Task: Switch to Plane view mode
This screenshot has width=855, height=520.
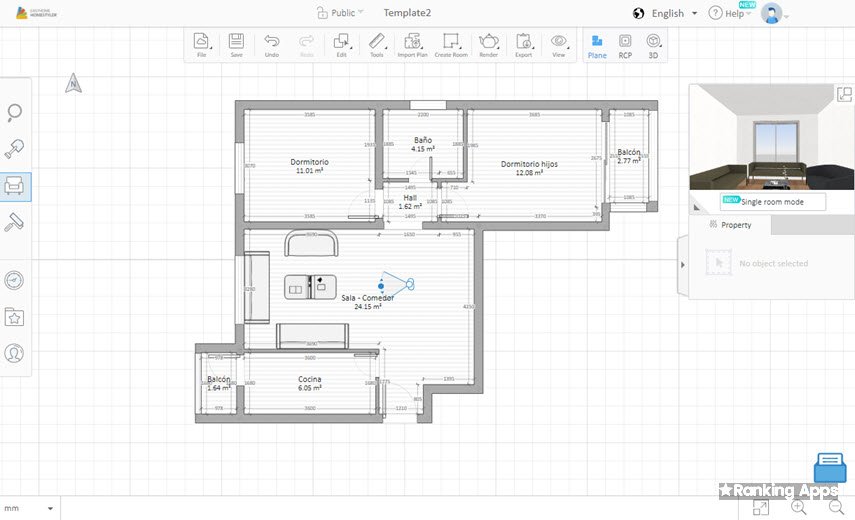Action: point(597,45)
